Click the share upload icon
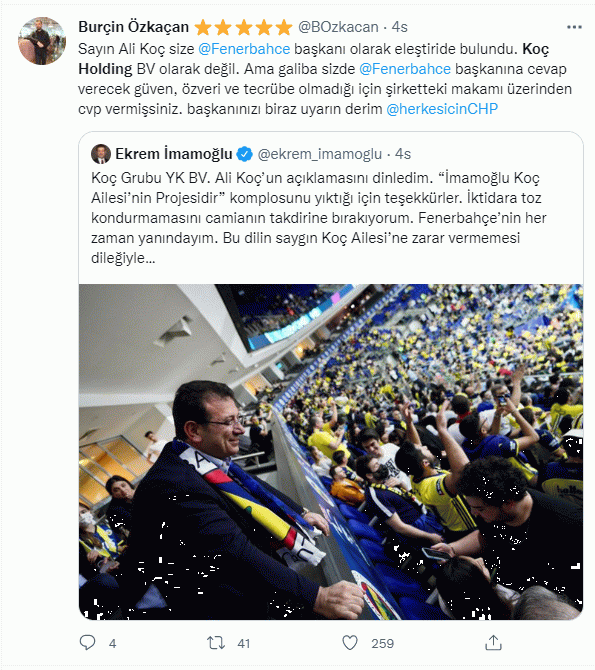 pos(493,642)
